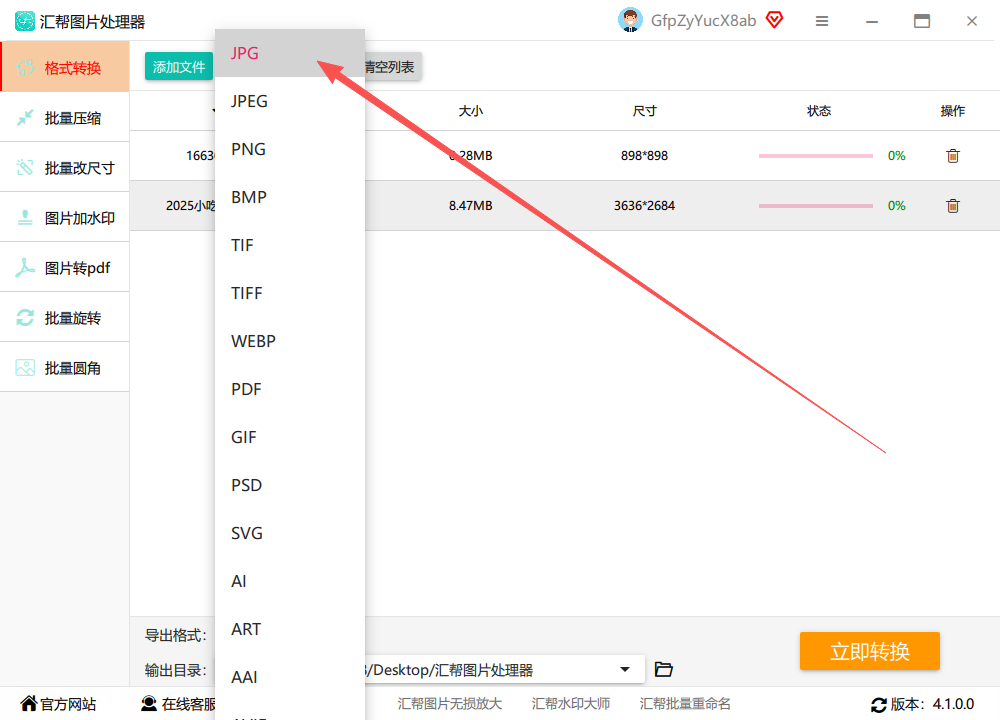This screenshot has width=1000, height=720.
Task: Check for updates via version refresh icon
Action: pos(879,705)
